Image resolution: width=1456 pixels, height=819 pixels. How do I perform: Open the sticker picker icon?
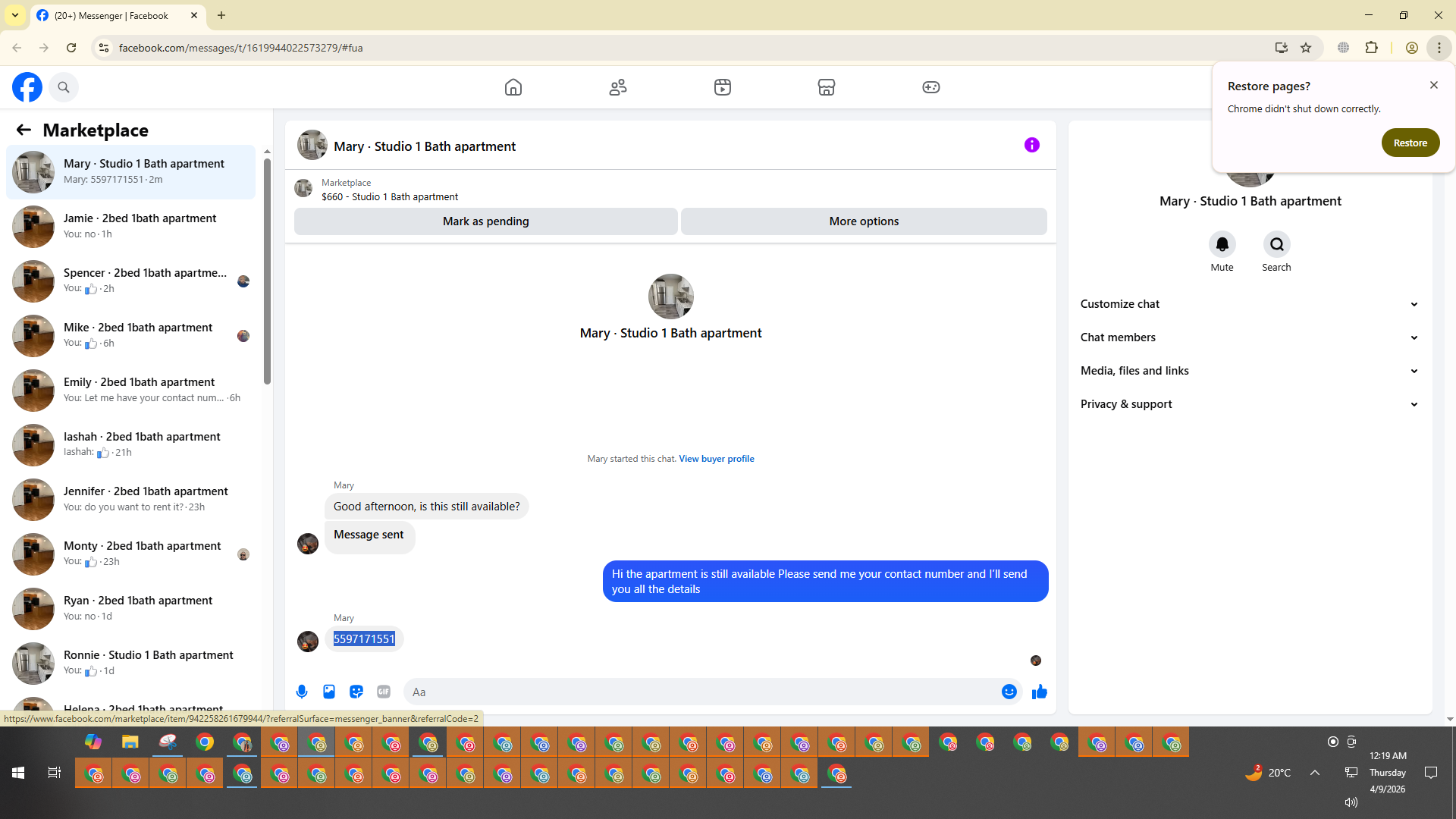coord(356,692)
